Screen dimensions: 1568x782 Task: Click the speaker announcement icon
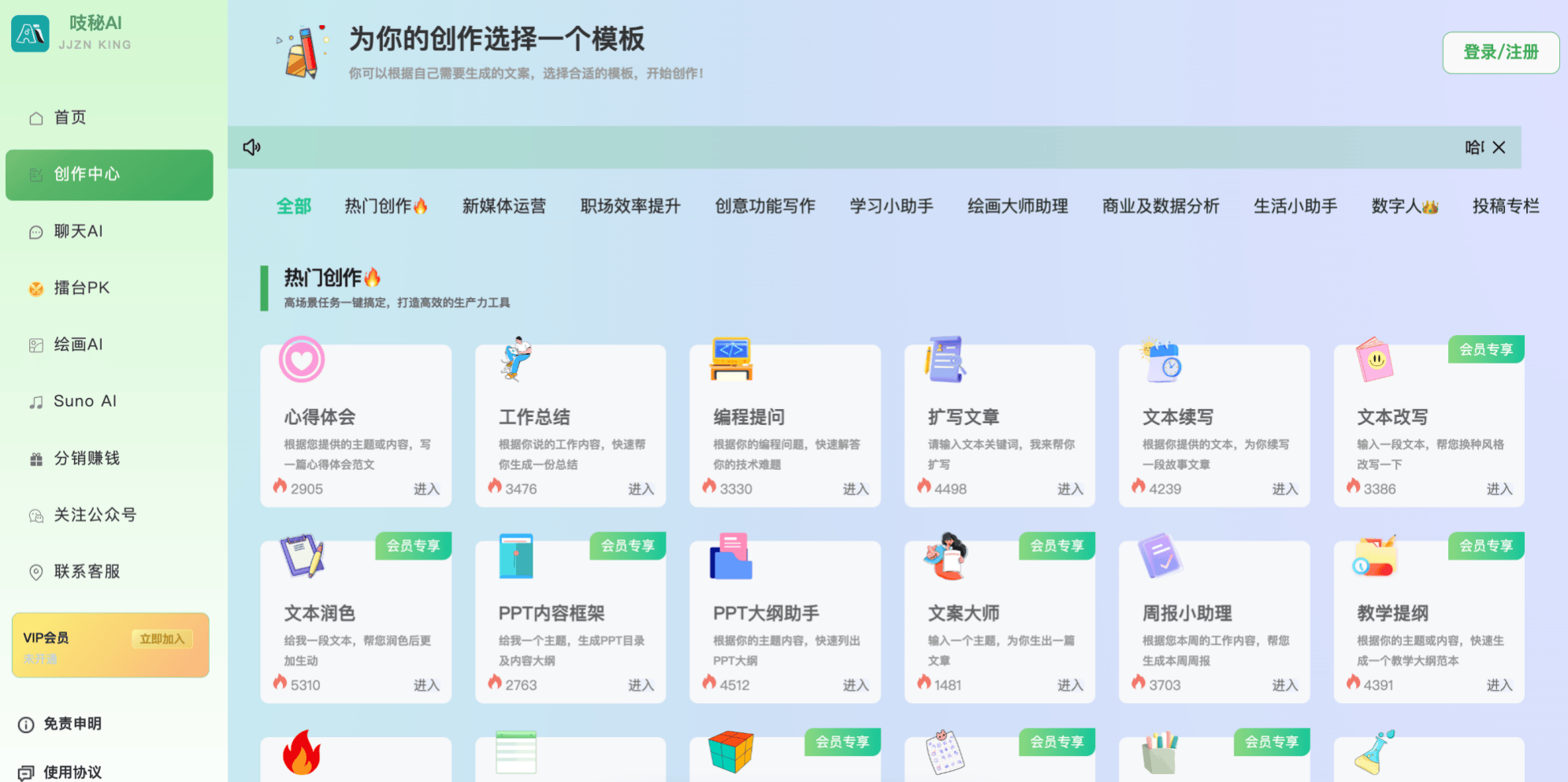pyautogui.click(x=251, y=147)
